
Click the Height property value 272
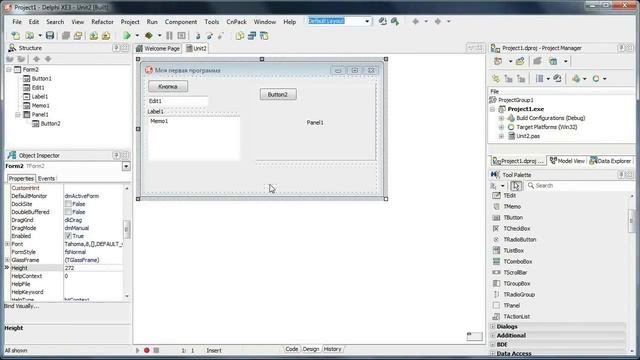click(x=93, y=268)
